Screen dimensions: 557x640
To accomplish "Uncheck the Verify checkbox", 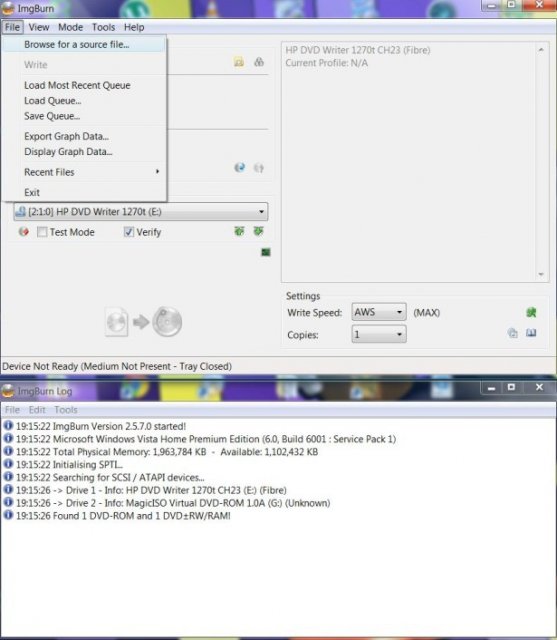I will (129, 232).
